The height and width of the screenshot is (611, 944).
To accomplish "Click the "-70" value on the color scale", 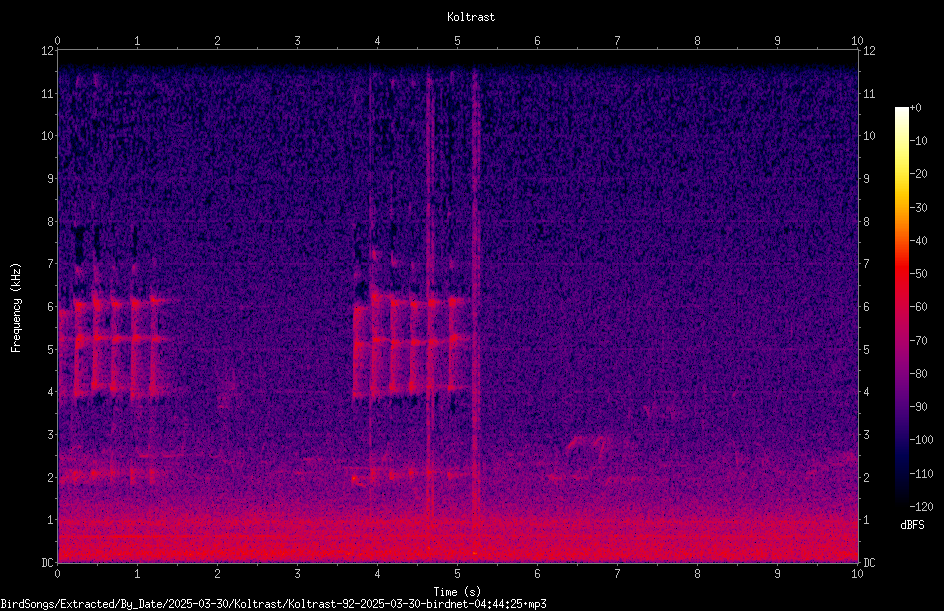I will pyautogui.click(x=918, y=341).
